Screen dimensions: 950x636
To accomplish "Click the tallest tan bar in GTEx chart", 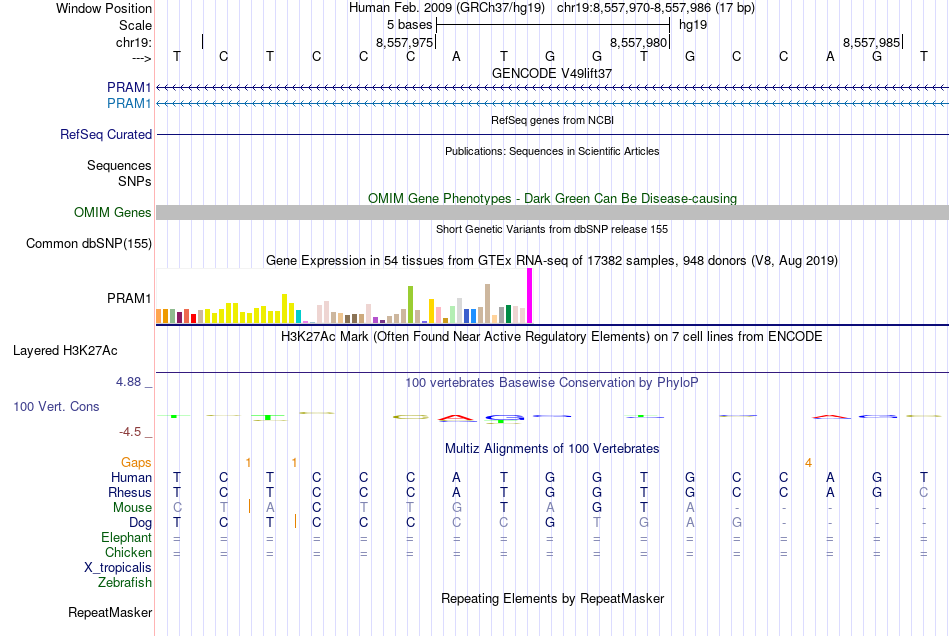I will coord(487,304).
